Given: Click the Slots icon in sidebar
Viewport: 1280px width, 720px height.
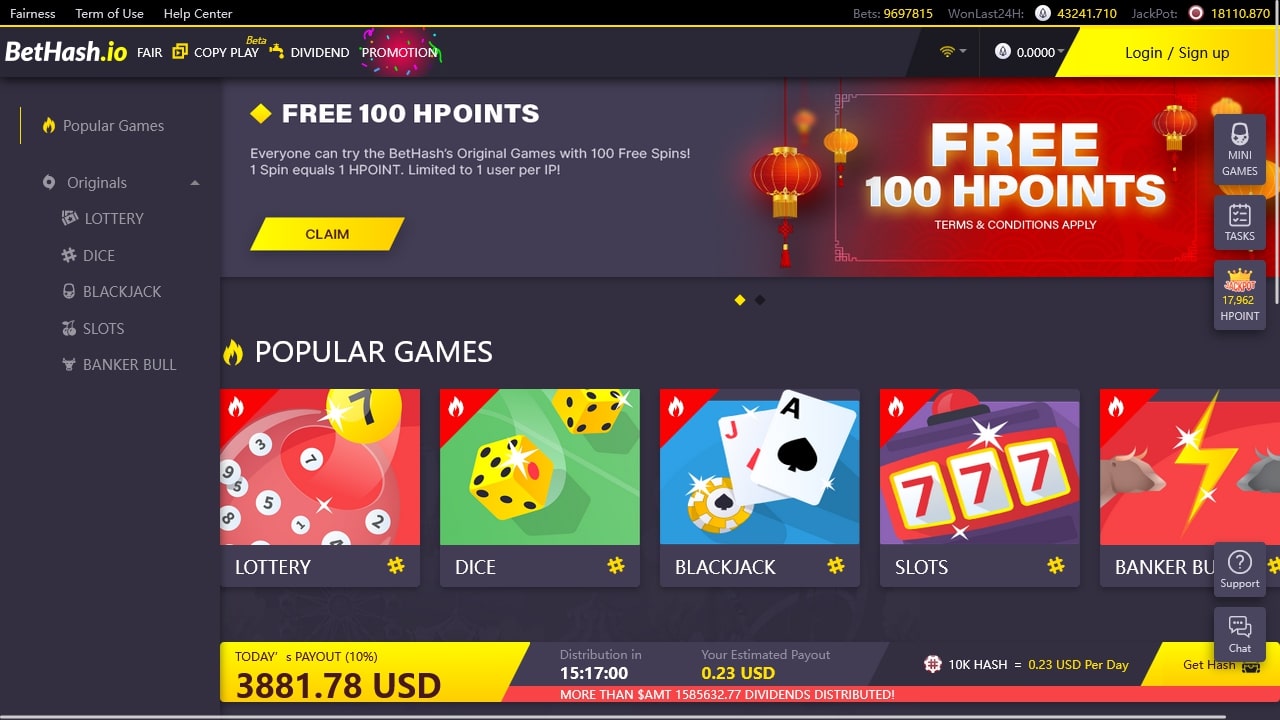Looking at the screenshot, I should (x=69, y=328).
